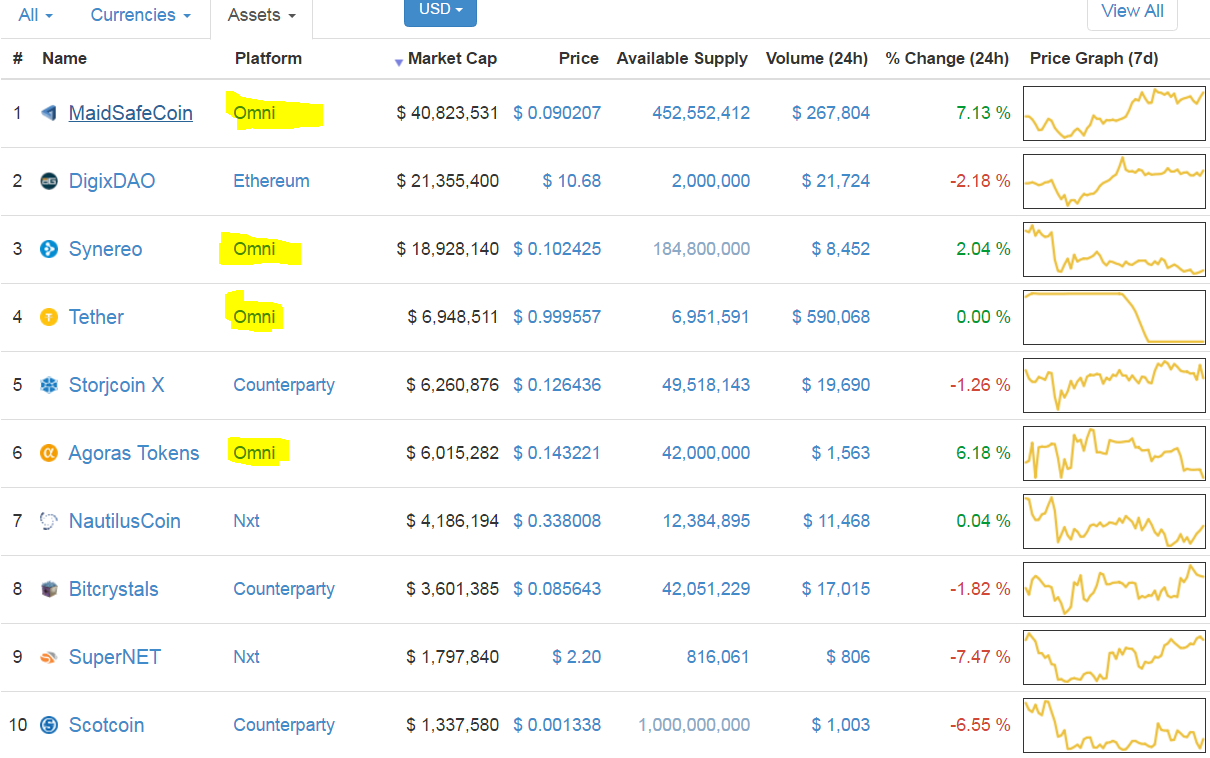1210x758 pixels.
Task: Open the SuperNET asset link
Action: pos(115,657)
